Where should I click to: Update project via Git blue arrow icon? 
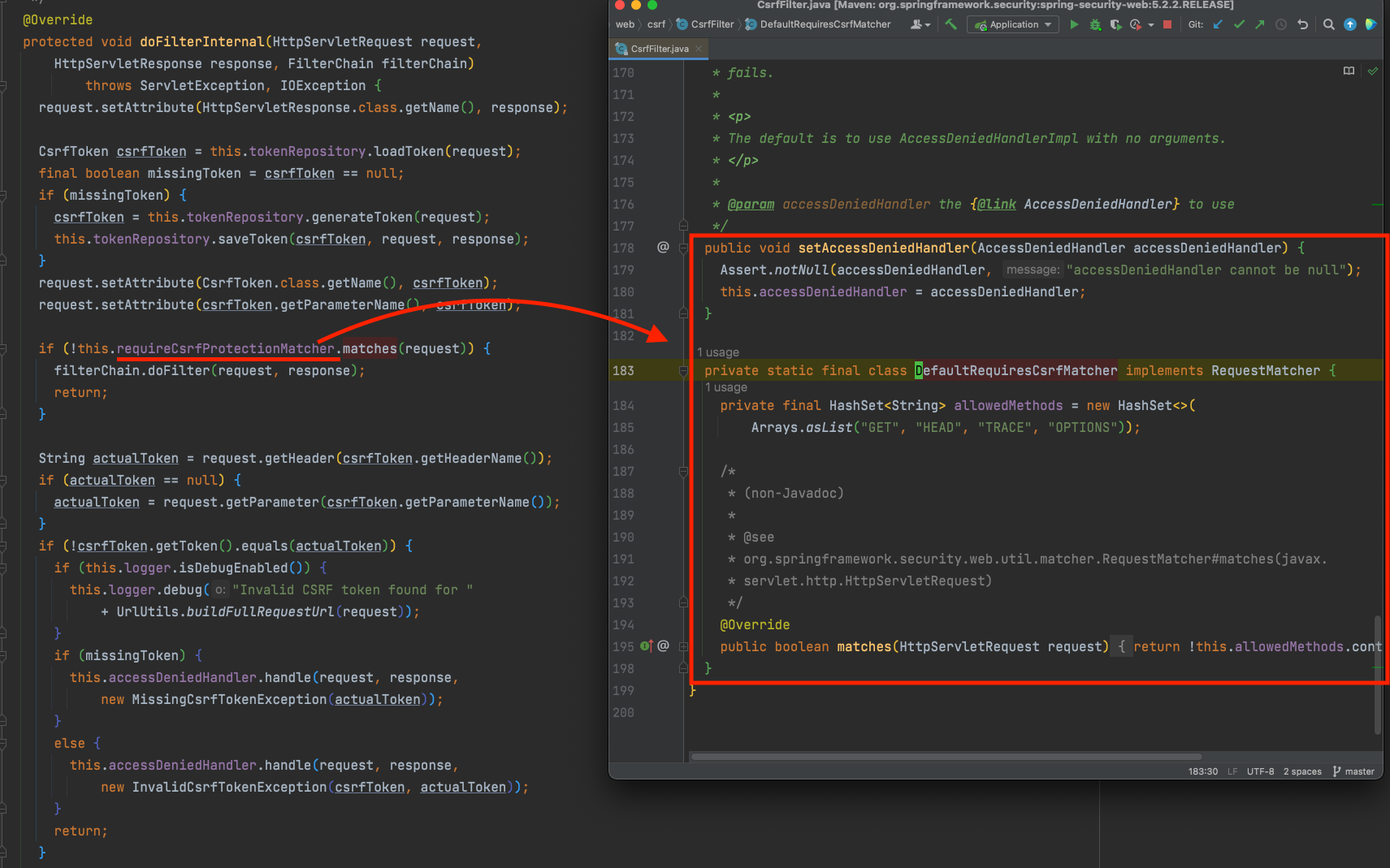[1218, 24]
